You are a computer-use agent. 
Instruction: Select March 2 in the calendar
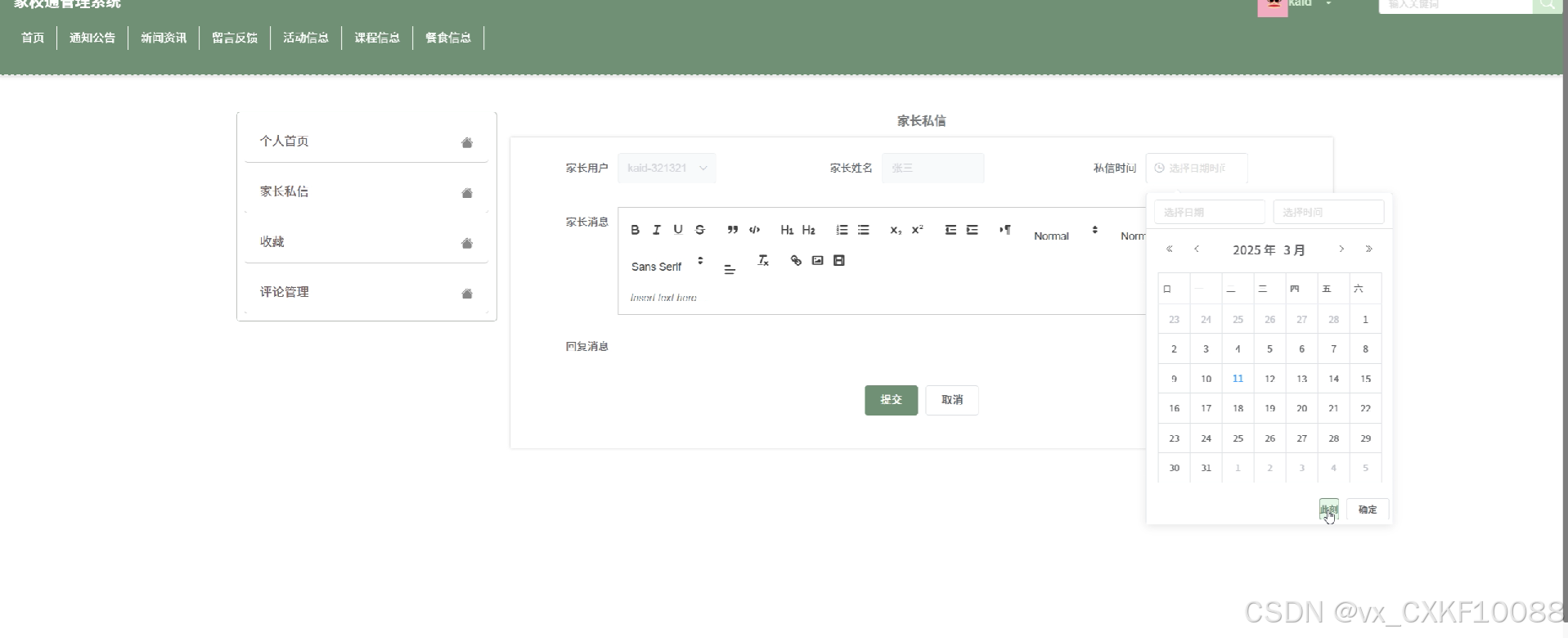click(1174, 349)
